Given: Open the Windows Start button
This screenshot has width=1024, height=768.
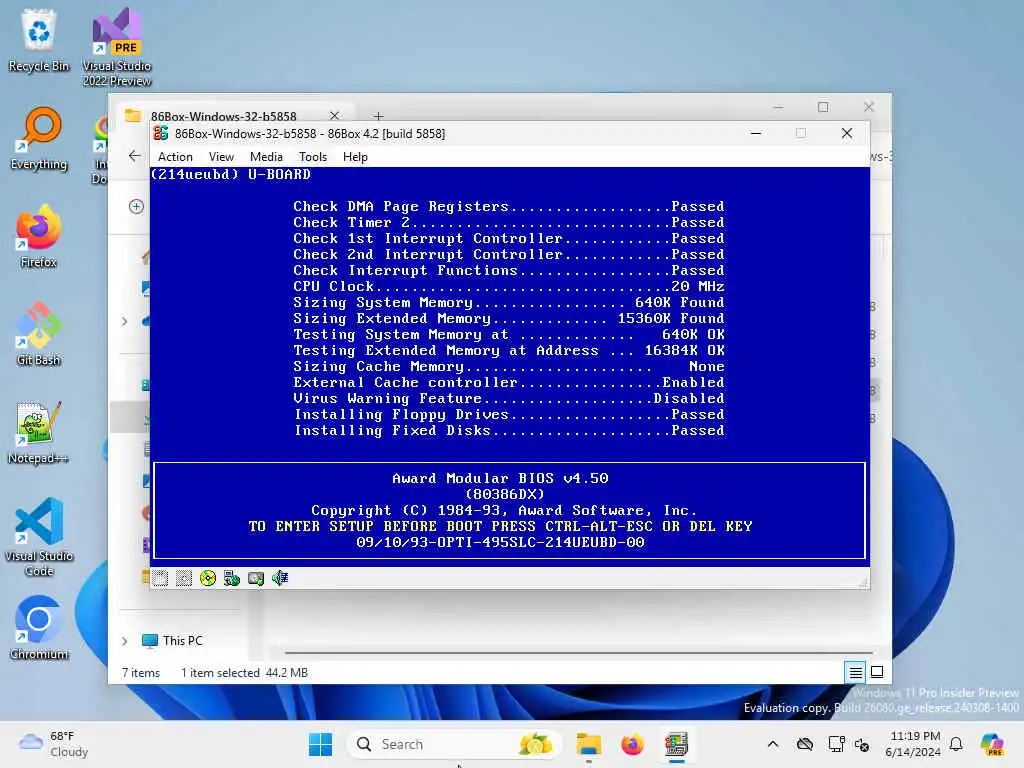Looking at the screenshot, I should coord(320,744).
